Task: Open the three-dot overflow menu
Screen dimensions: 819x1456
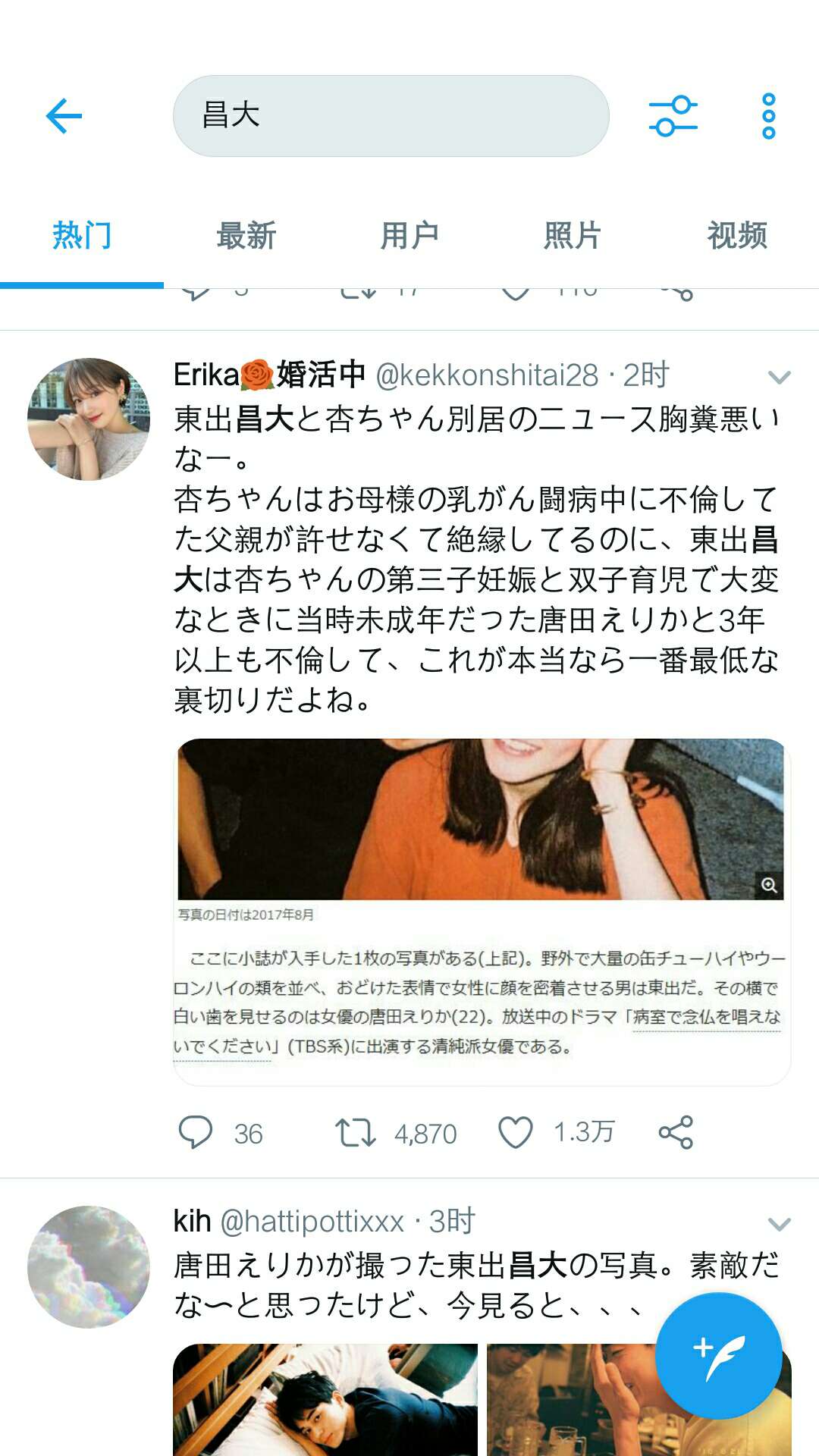Action: click(769, 116)
